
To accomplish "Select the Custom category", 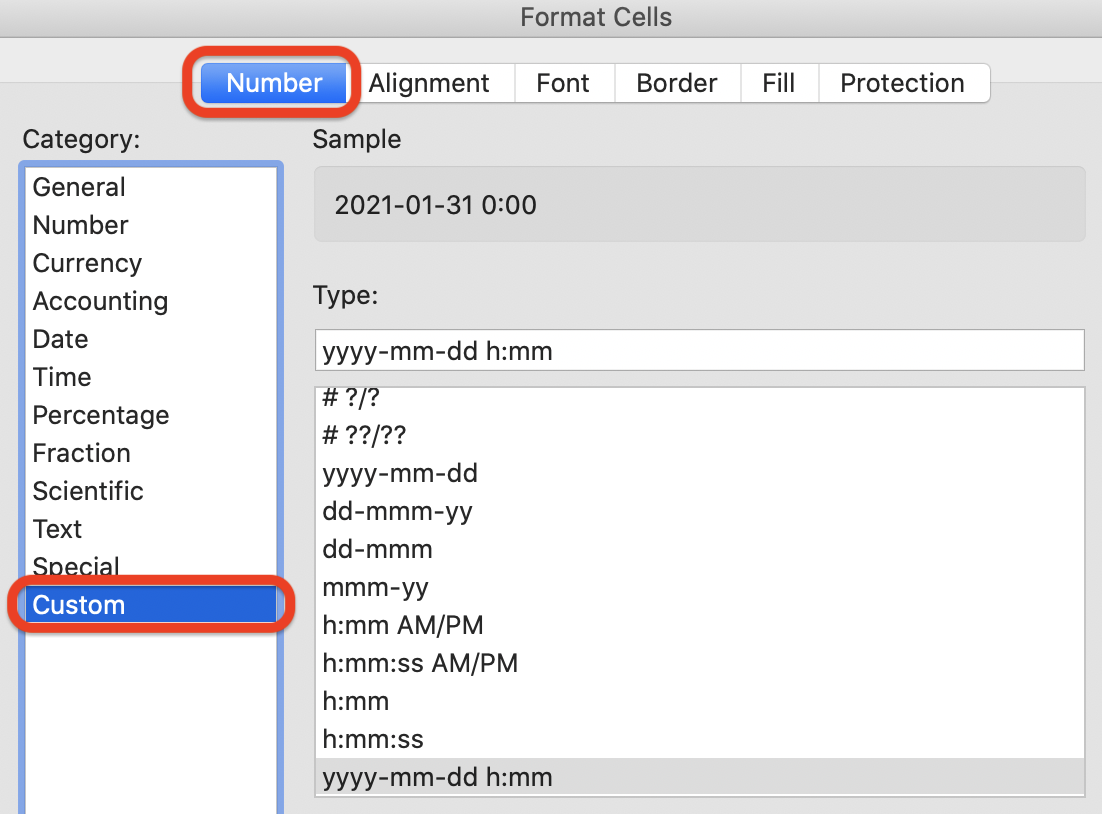I will [x=79, y=605].
